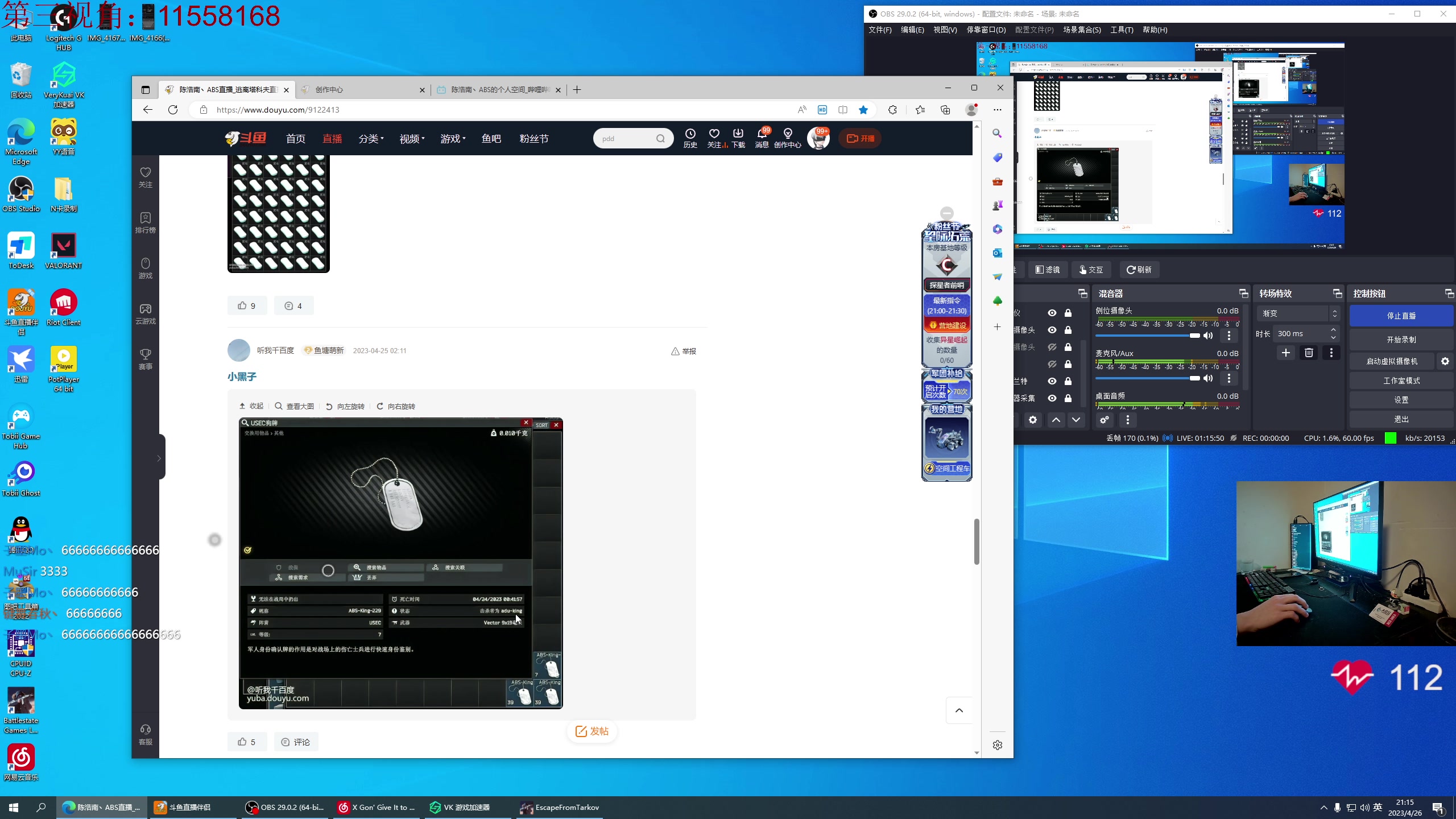Expand Douyu left sidebar collapse chevron
1456x819 pixels.
coord(159,458)
